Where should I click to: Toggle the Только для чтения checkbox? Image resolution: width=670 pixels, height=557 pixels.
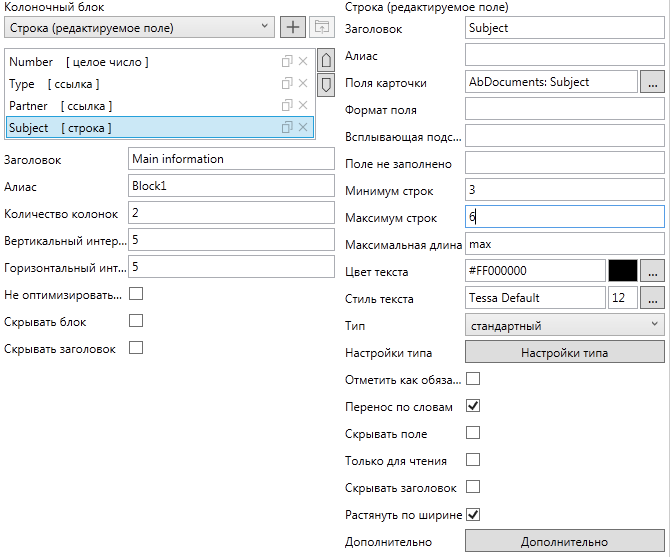[x=473, y=460]
